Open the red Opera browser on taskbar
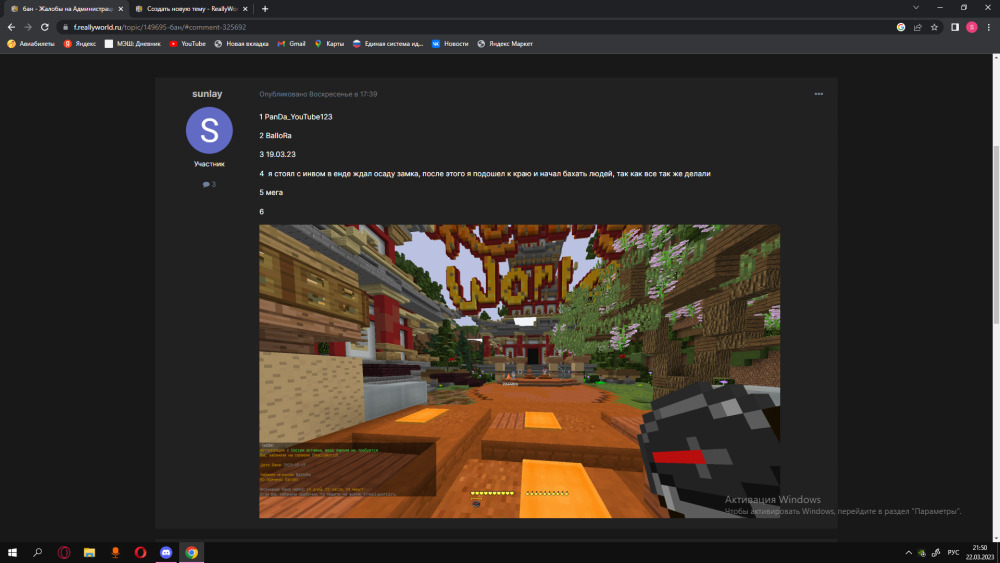This screenshot has height=563, width=1000. click(140, 552)
